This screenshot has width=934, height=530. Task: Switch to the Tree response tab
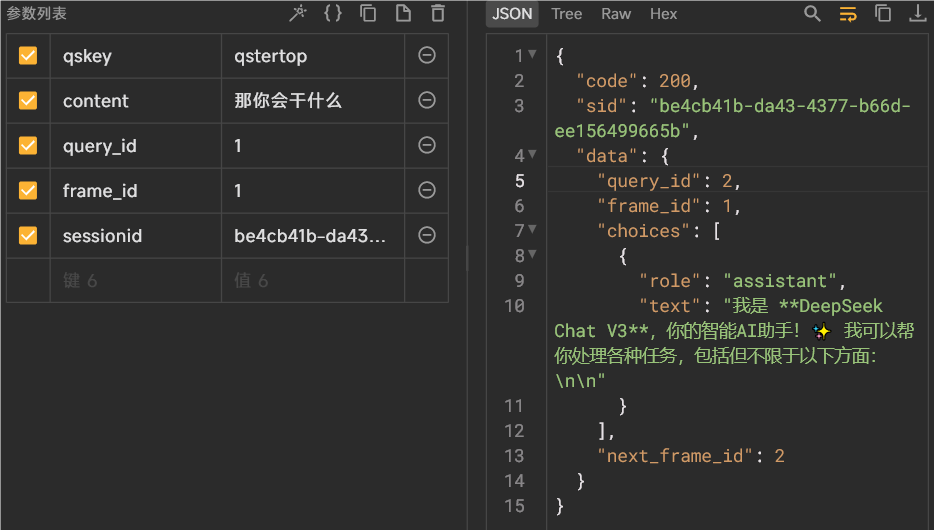pyautogui.click(x=566, y=14)
